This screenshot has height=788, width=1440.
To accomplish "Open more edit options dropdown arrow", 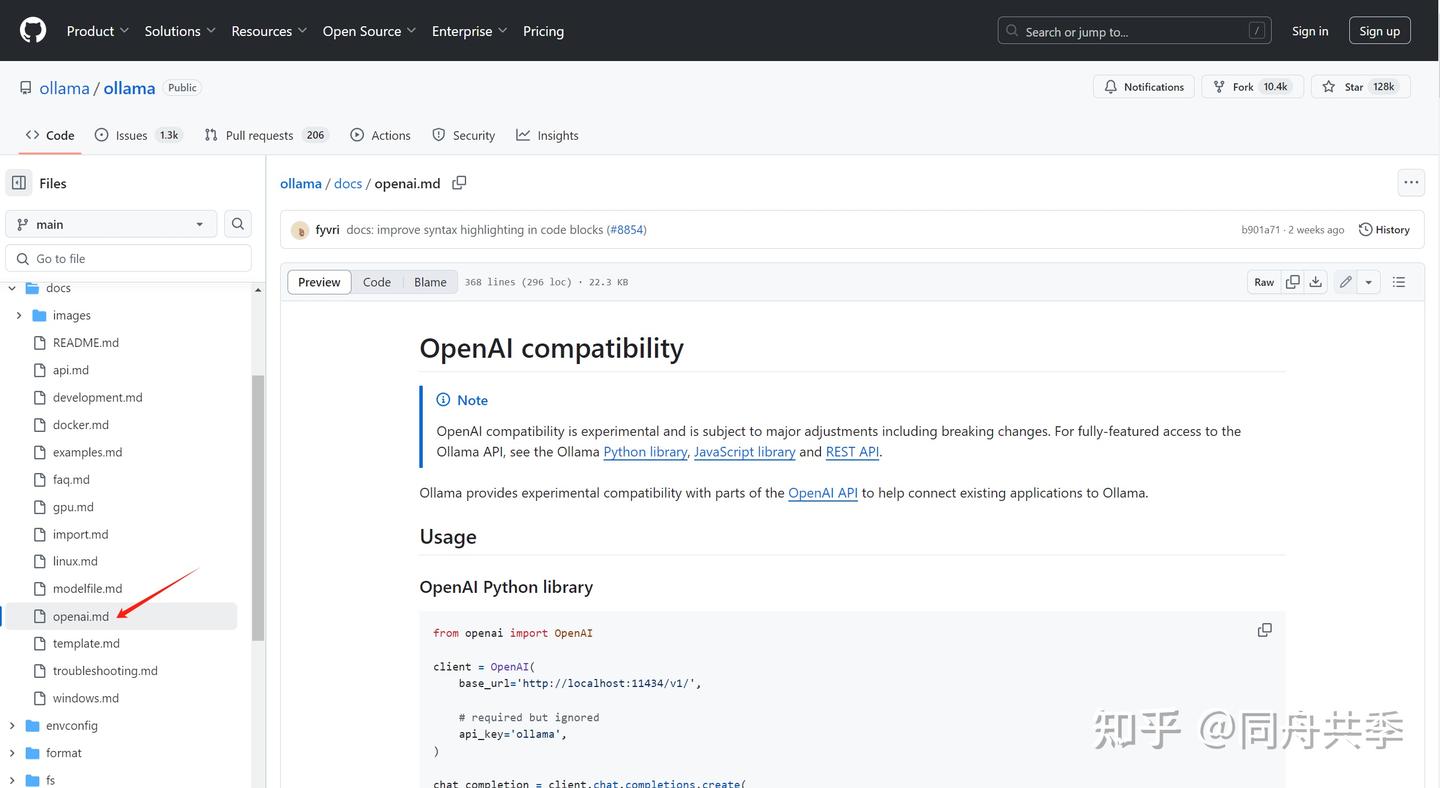I will (x=1369, y=282).
